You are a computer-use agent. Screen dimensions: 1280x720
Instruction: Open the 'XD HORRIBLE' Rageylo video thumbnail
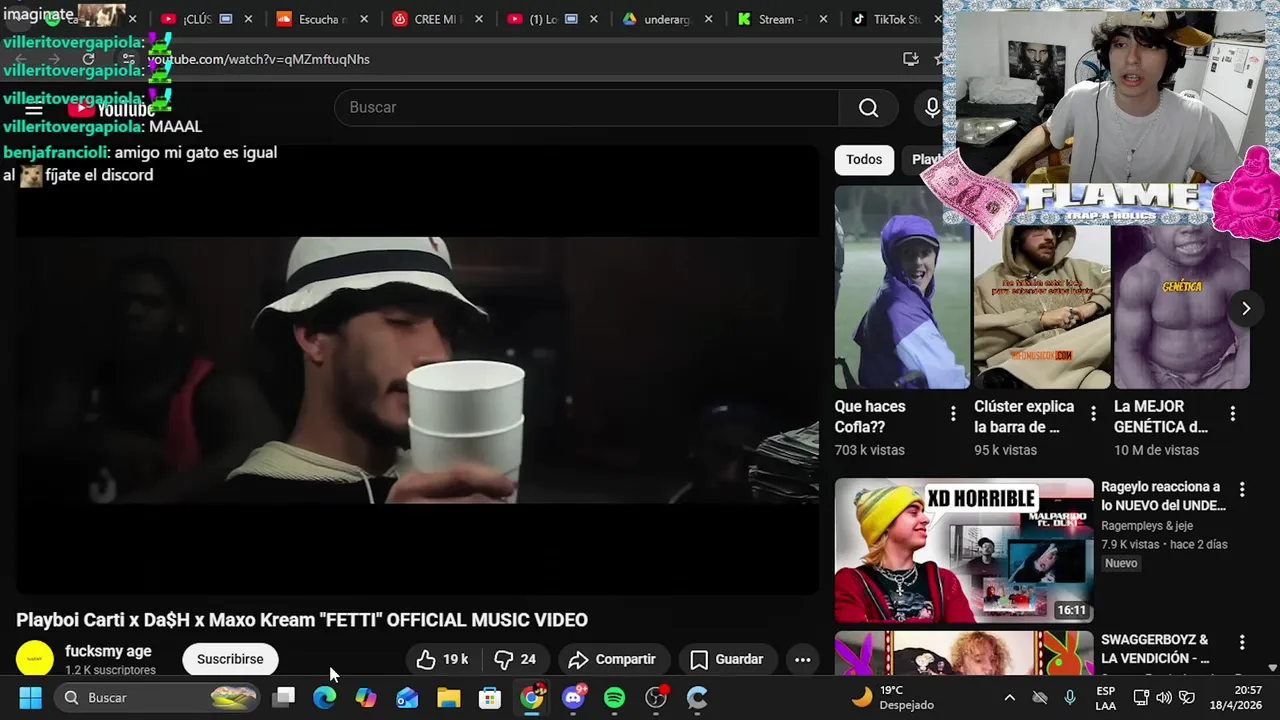pyautogui.click(x=964, y=550)
